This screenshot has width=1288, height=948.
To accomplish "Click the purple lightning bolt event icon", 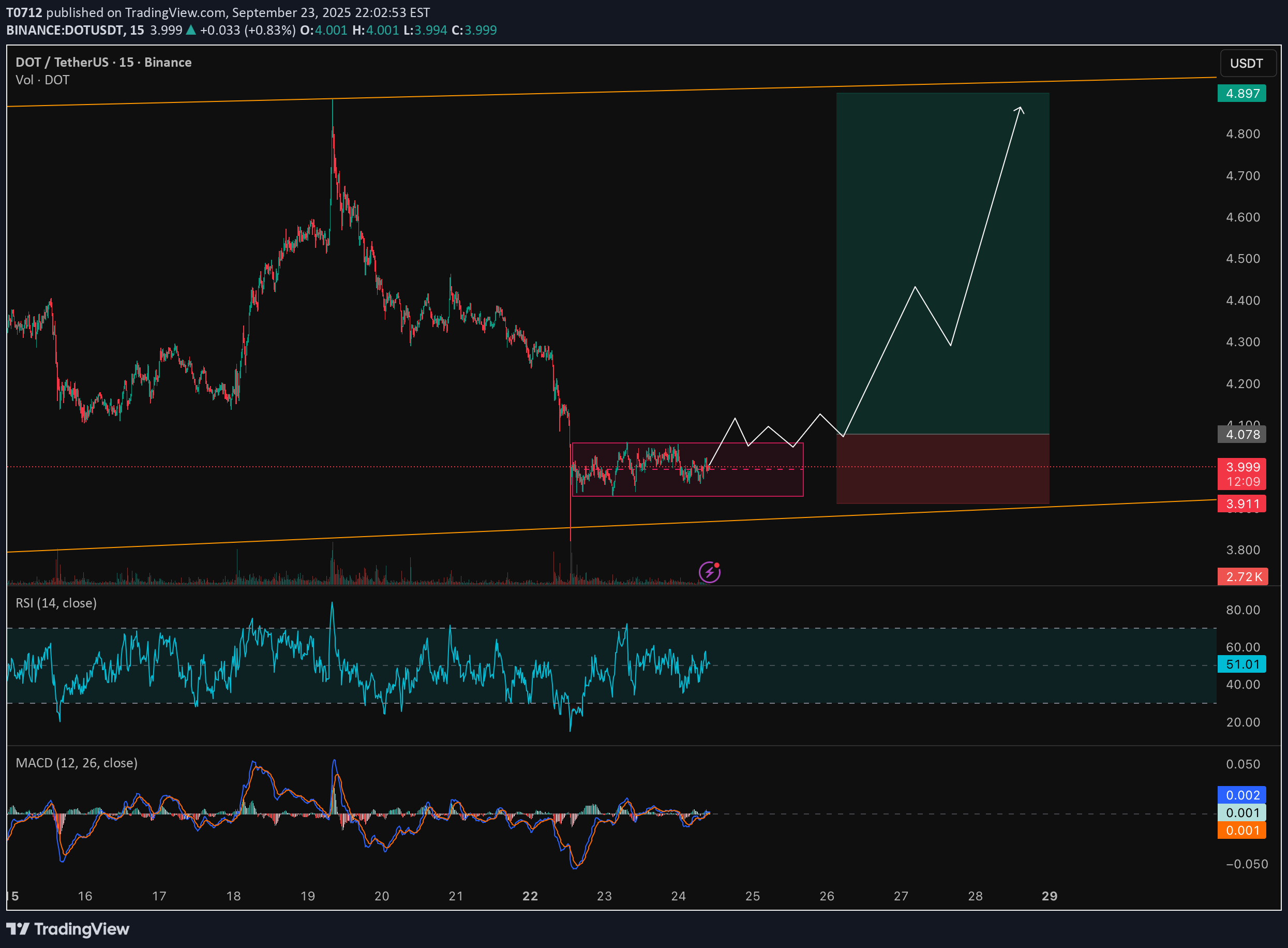I will 709,572.
